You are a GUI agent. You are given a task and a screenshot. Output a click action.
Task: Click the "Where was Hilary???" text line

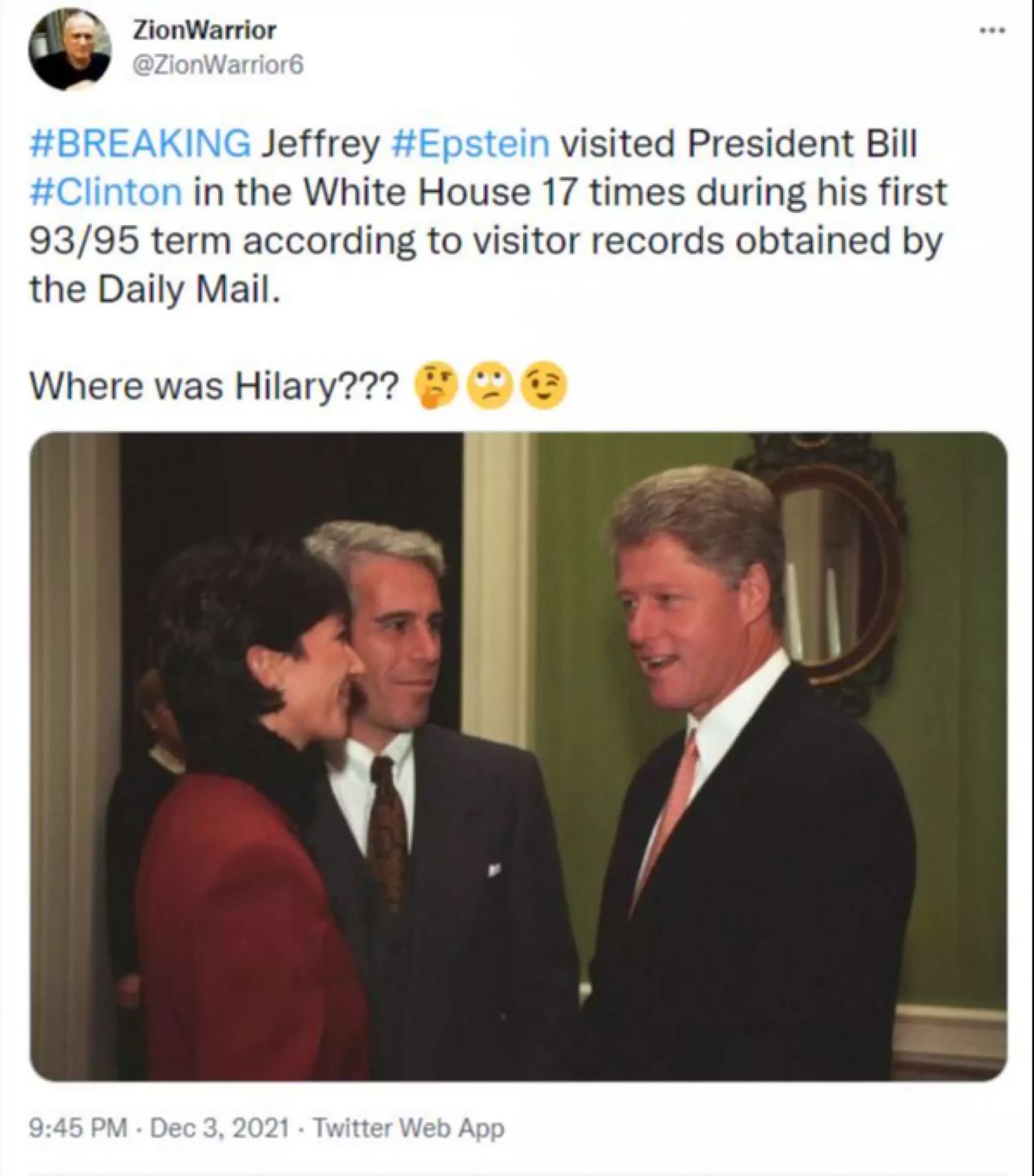pyautogui.click(x=214, y=386)
